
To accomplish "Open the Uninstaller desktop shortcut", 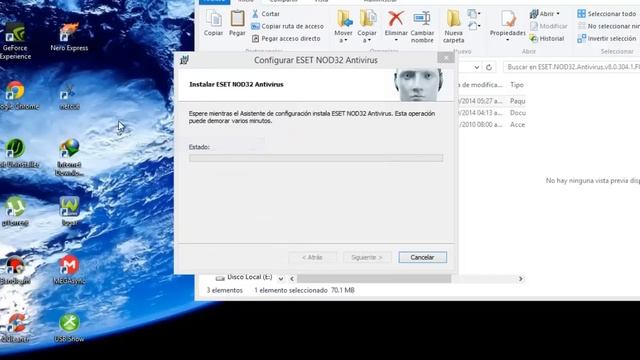I will coord(16,154).
